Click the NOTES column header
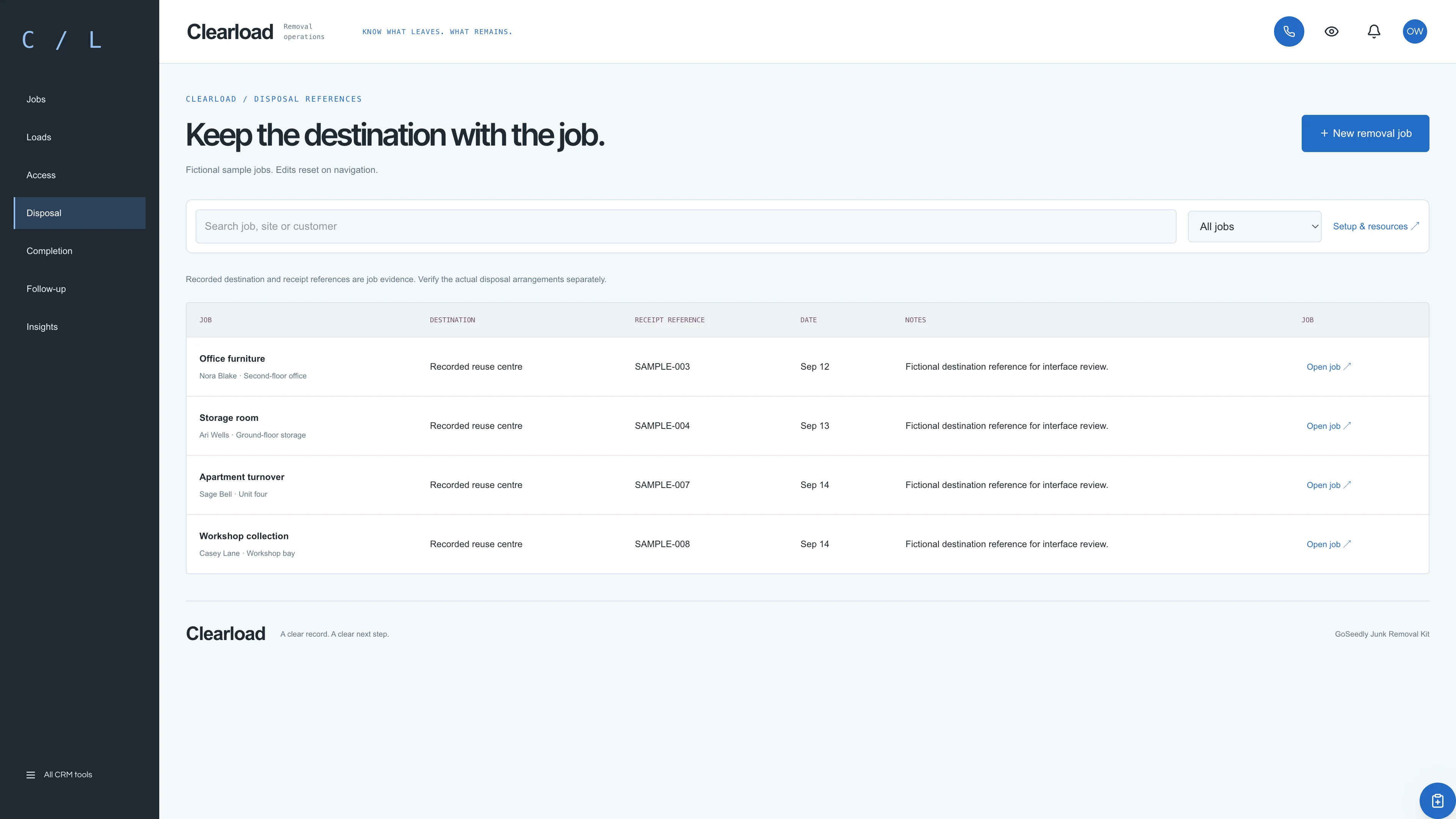1456x819 pixels. click(x=915, y=320)
